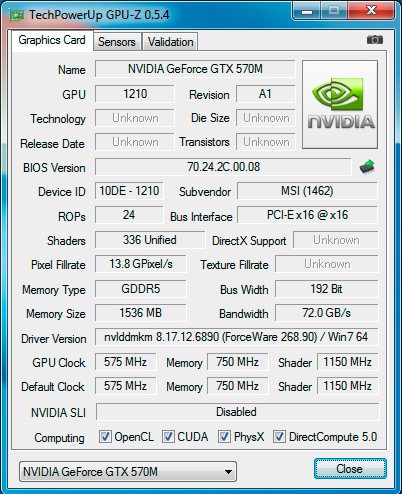Image resolution: width=402 pixels, height=494 pixels.
Task: Click the NVIDIA SLI Disabled field
Action: coord(237,412)
